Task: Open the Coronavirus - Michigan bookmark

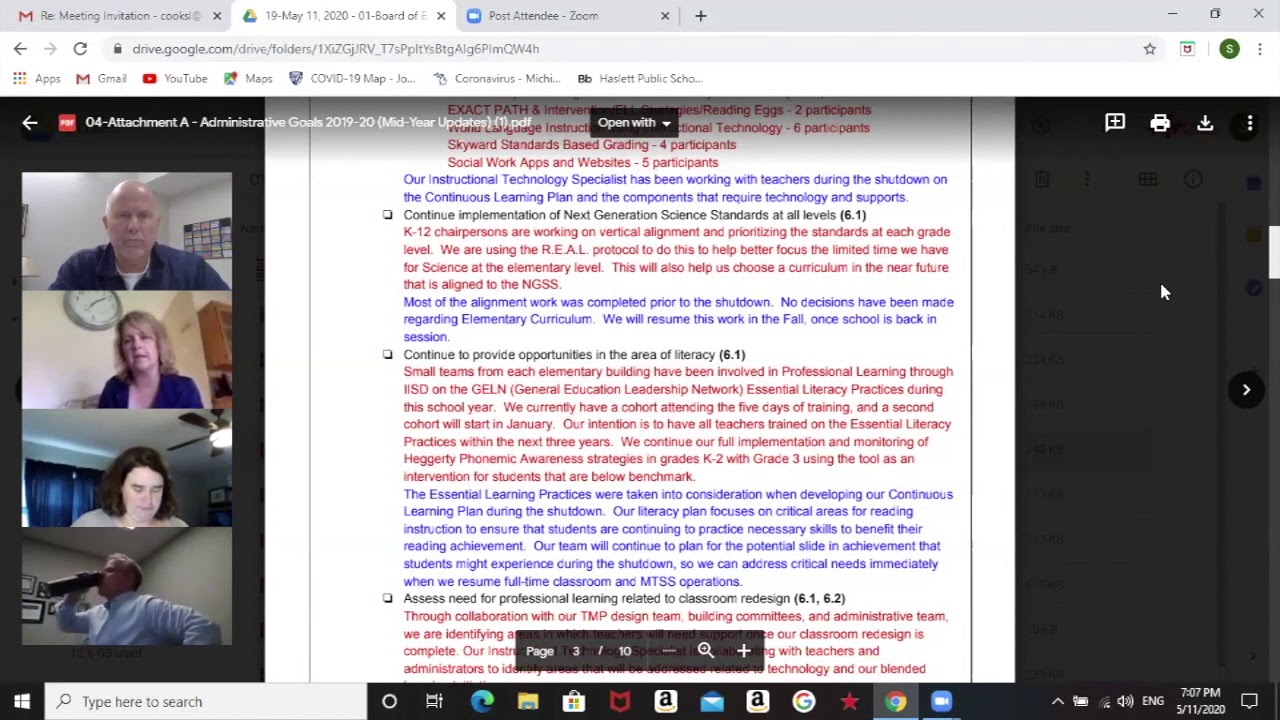Action: [x=497, y=78]
